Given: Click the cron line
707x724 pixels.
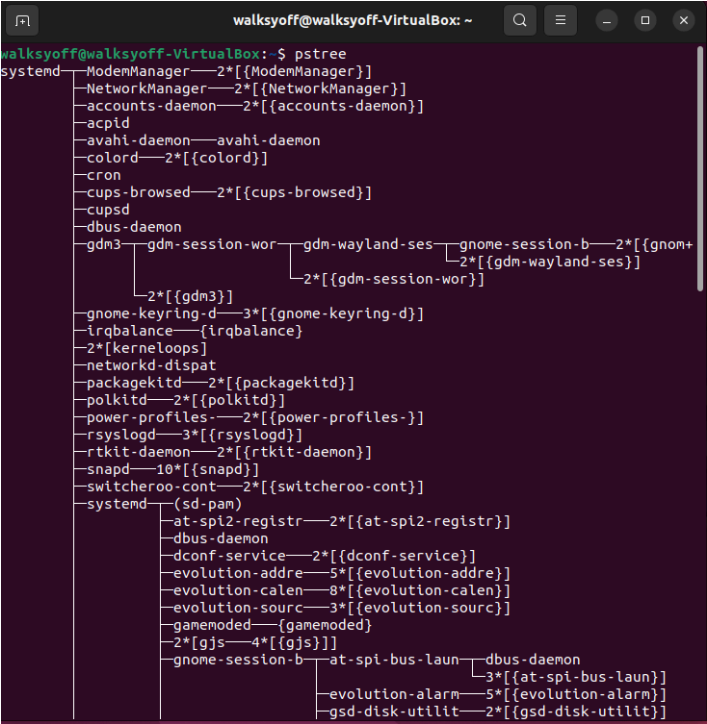Looking at the screenshot, I should [x=104, y=175].
